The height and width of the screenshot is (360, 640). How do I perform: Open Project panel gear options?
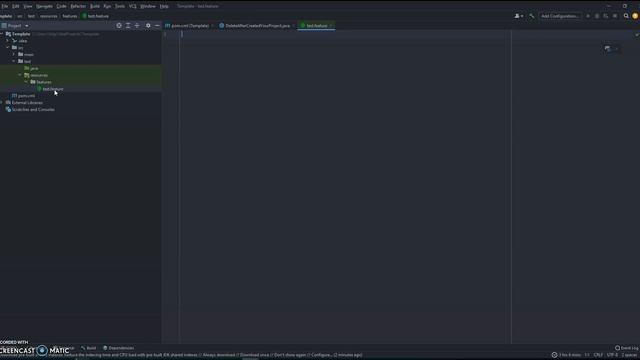(148, 26)
